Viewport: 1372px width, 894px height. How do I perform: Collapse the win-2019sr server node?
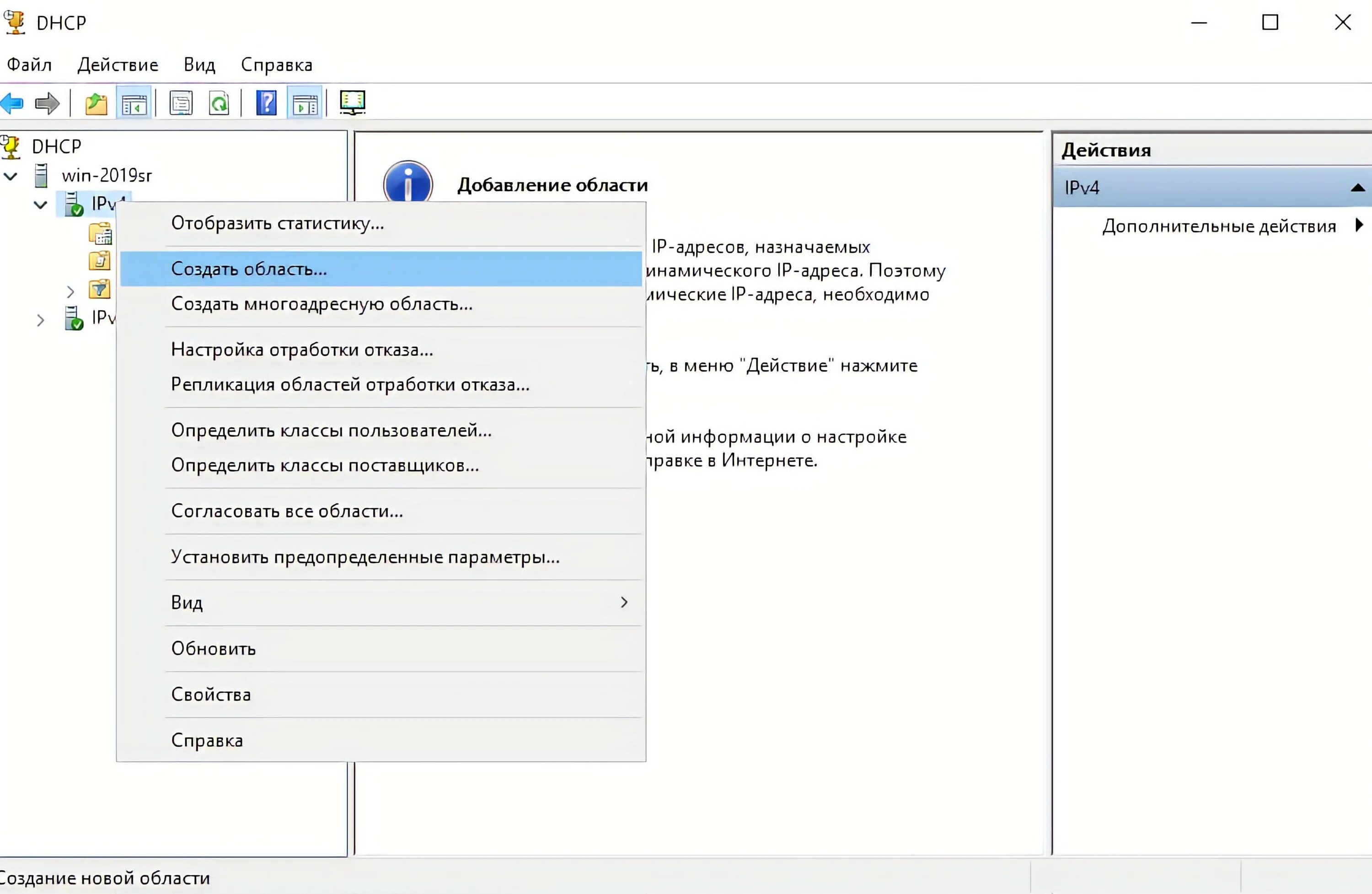point(11,176)
